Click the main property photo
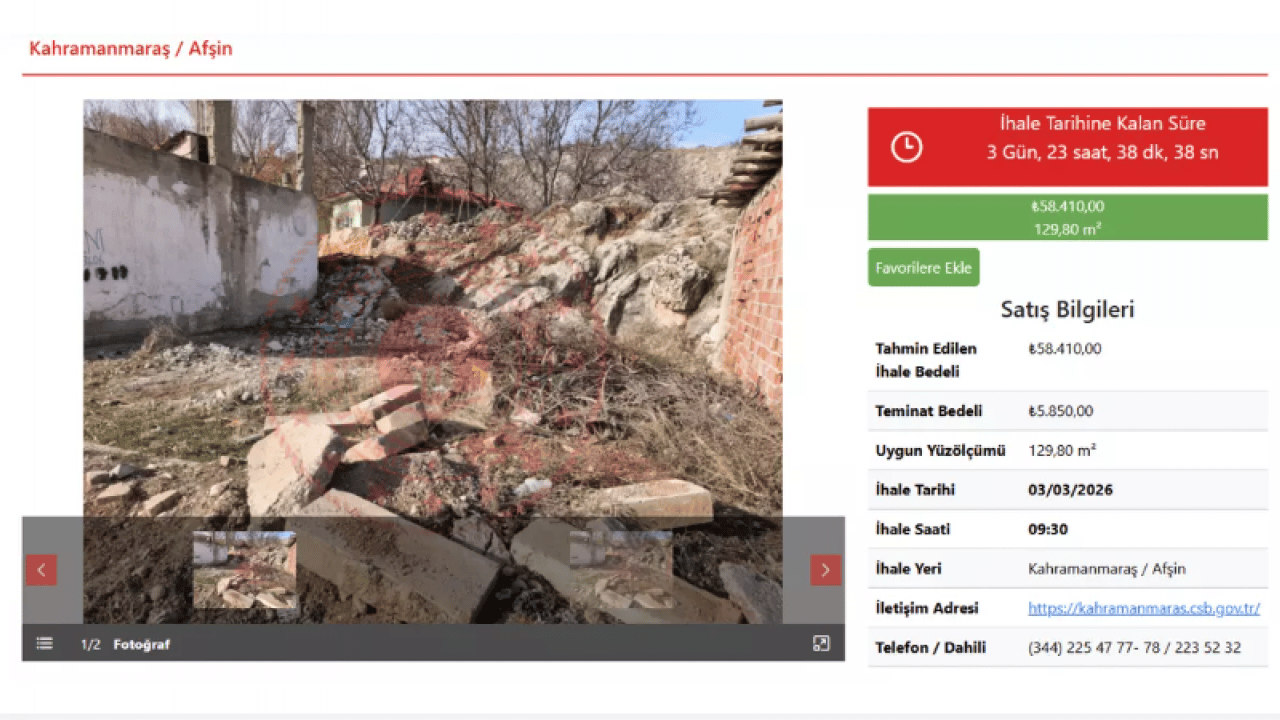The width and height of the screenshot is (1280, 720). click(x=432, y=300)
